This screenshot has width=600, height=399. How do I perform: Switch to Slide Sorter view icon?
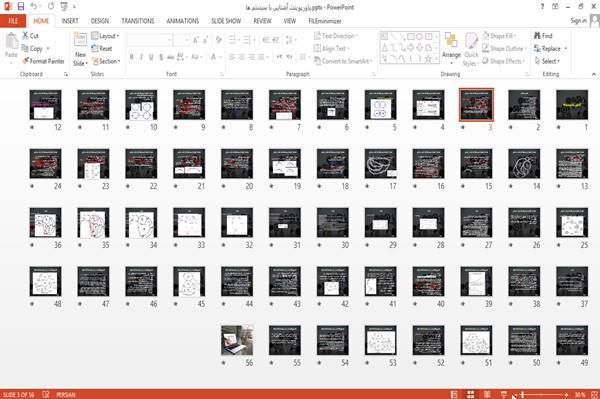pyautogui.click(x=471, y=394)
